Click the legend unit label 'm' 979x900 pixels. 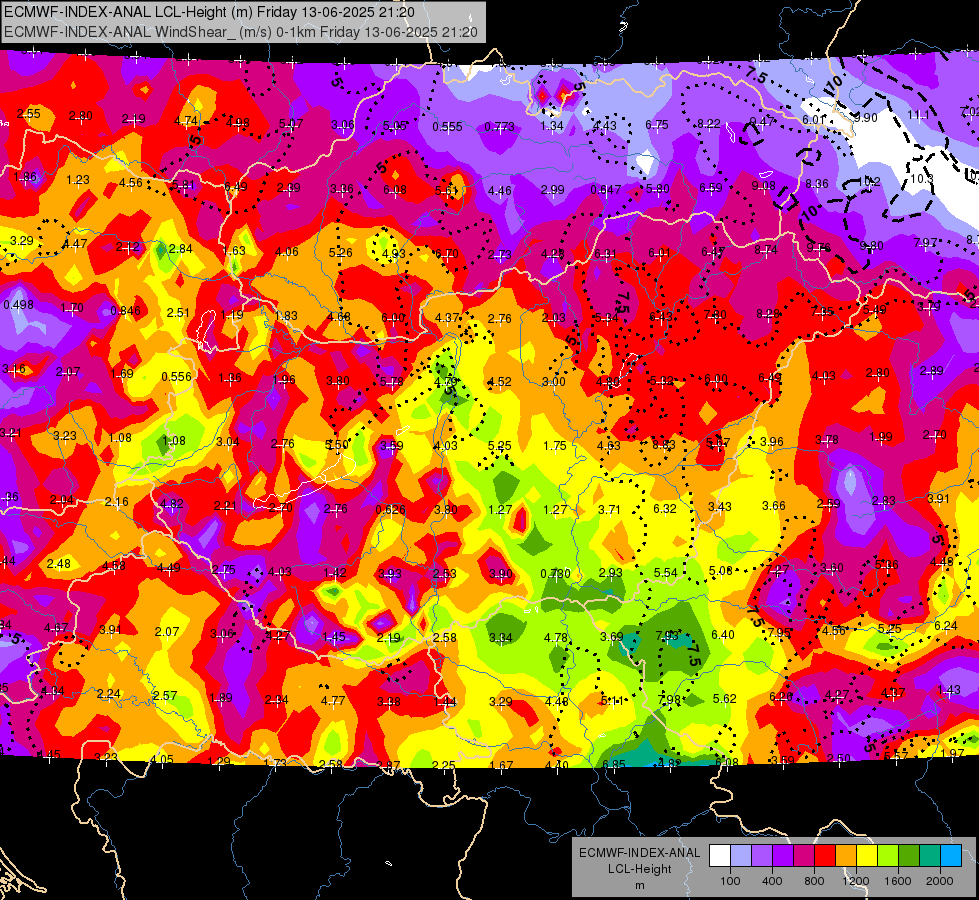point(639,885)
